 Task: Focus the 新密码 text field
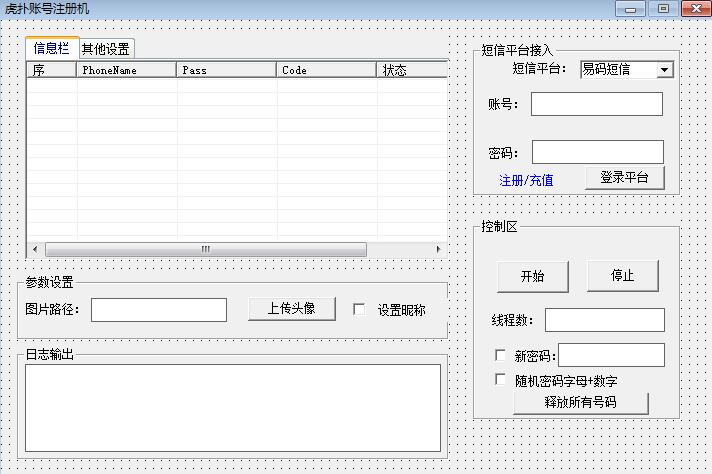coord(611,355)
